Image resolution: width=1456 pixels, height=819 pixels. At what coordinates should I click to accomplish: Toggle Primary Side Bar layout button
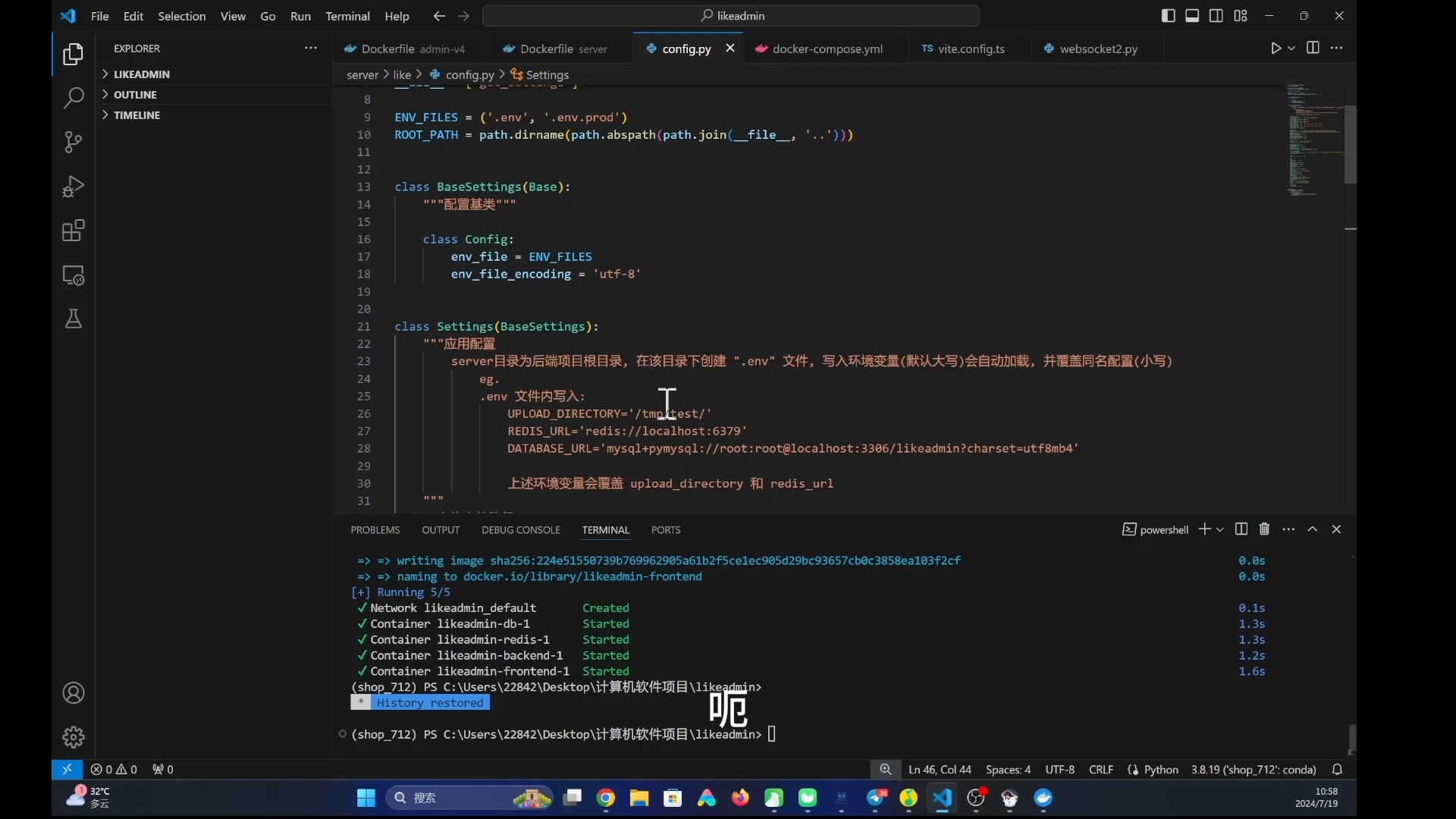tap(1168, 16)
